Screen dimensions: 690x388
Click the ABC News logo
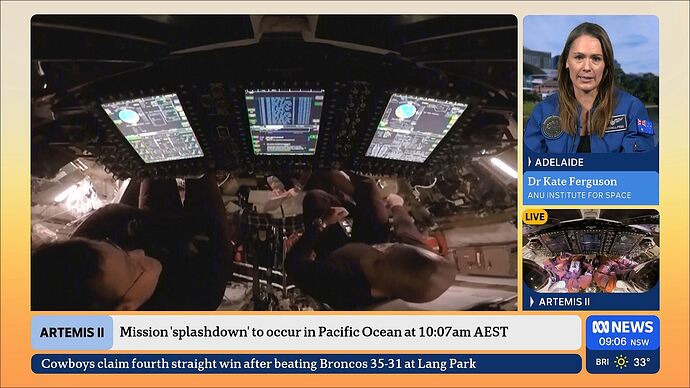pyautogui.click(x=622, y=327)
